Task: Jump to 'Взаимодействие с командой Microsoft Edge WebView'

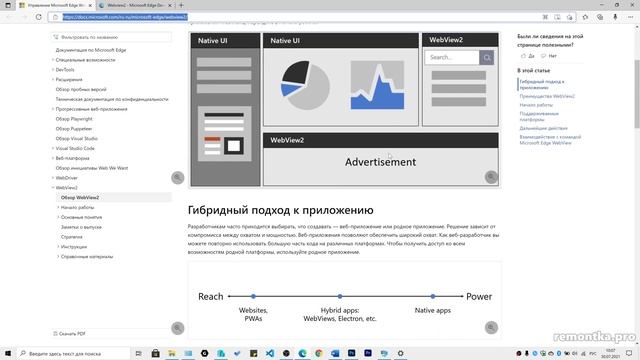Action: tap(550, 140)
